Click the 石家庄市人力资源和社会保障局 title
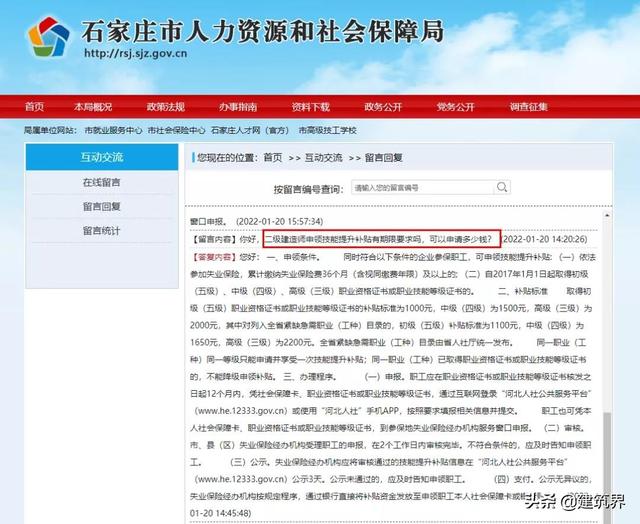 tap(262, 31)
